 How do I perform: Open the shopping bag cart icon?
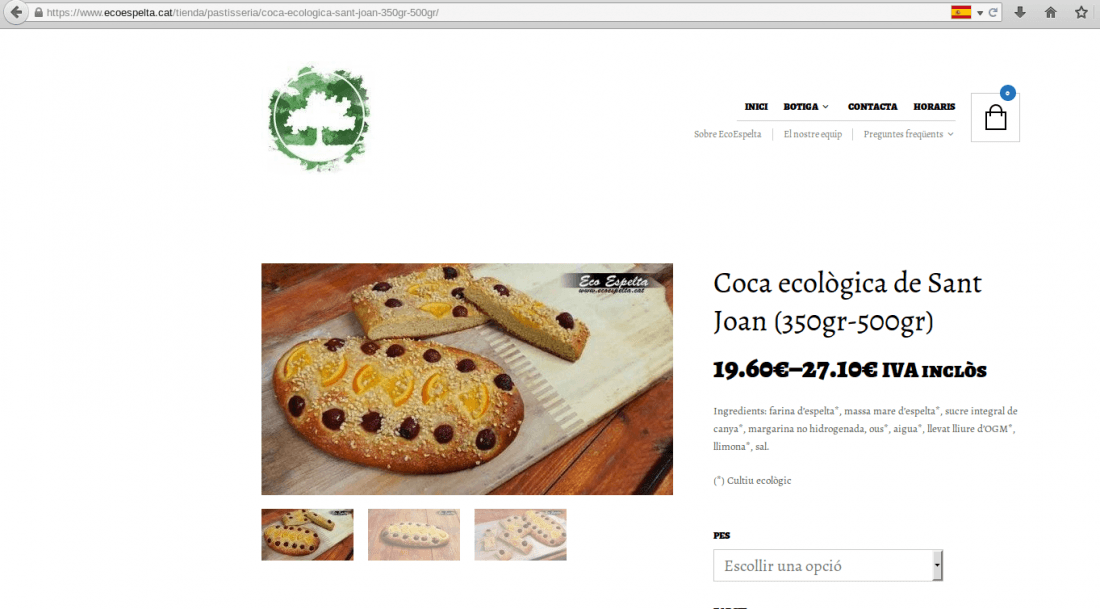click(995, 117)
